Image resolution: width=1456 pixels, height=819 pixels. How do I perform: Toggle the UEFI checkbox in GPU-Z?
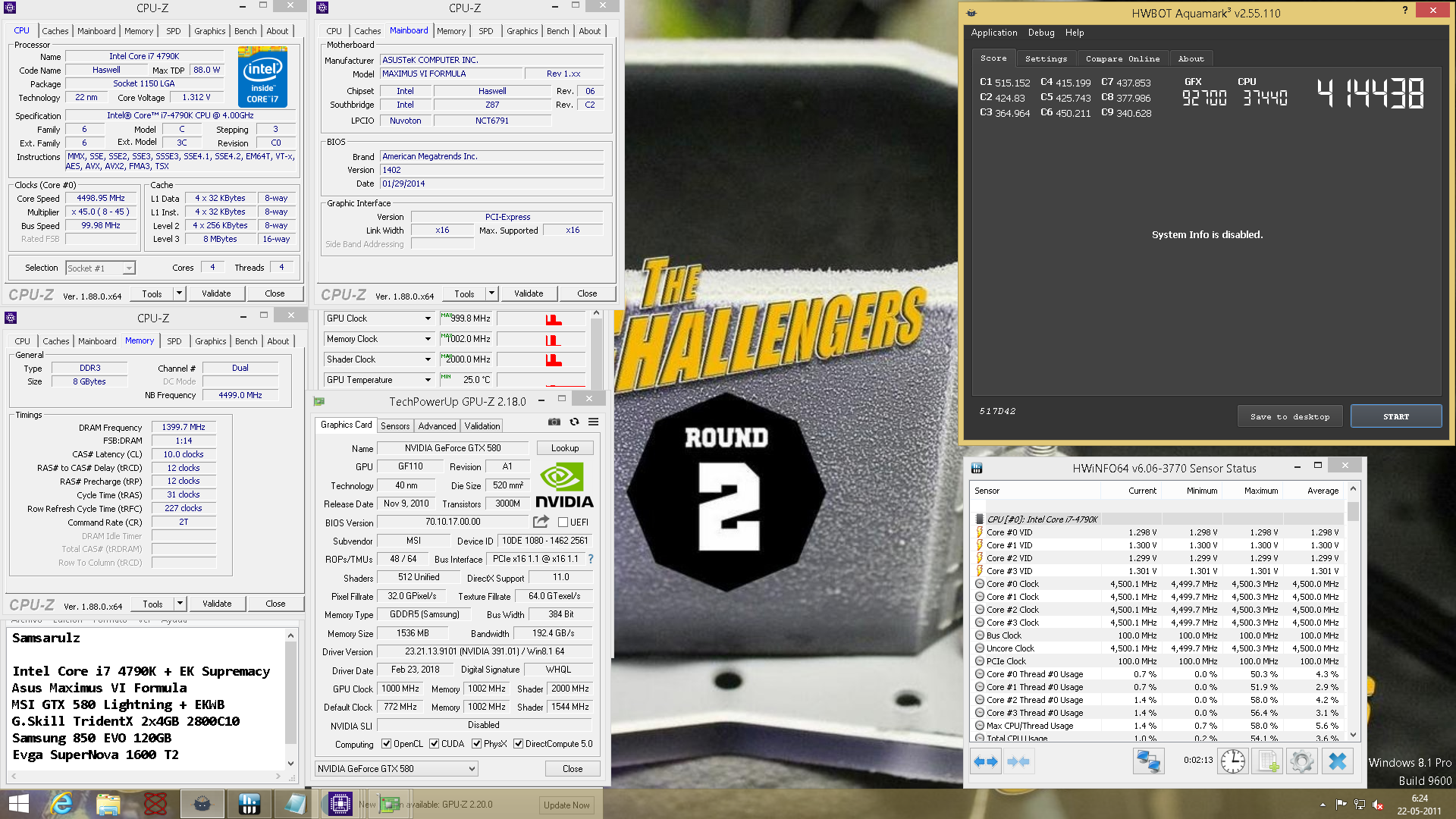click(563, 522)
